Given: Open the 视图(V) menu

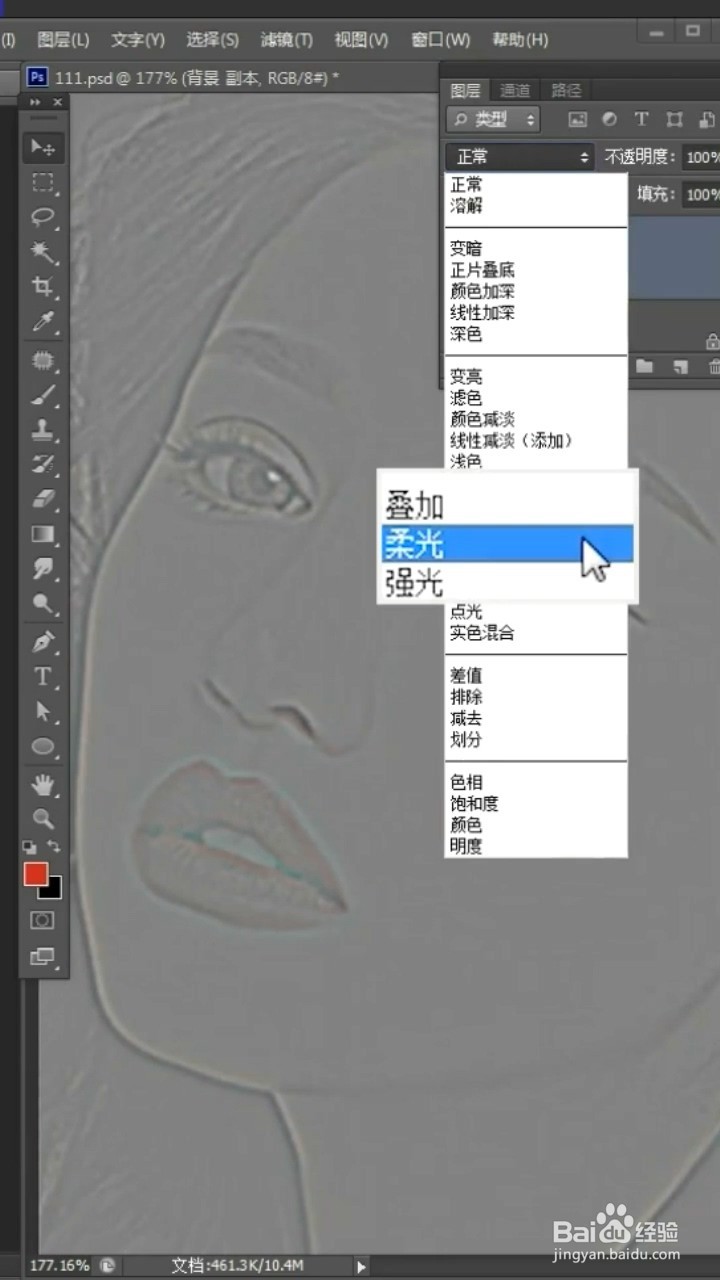Looking at the screenshot, I should pos(361,40).
